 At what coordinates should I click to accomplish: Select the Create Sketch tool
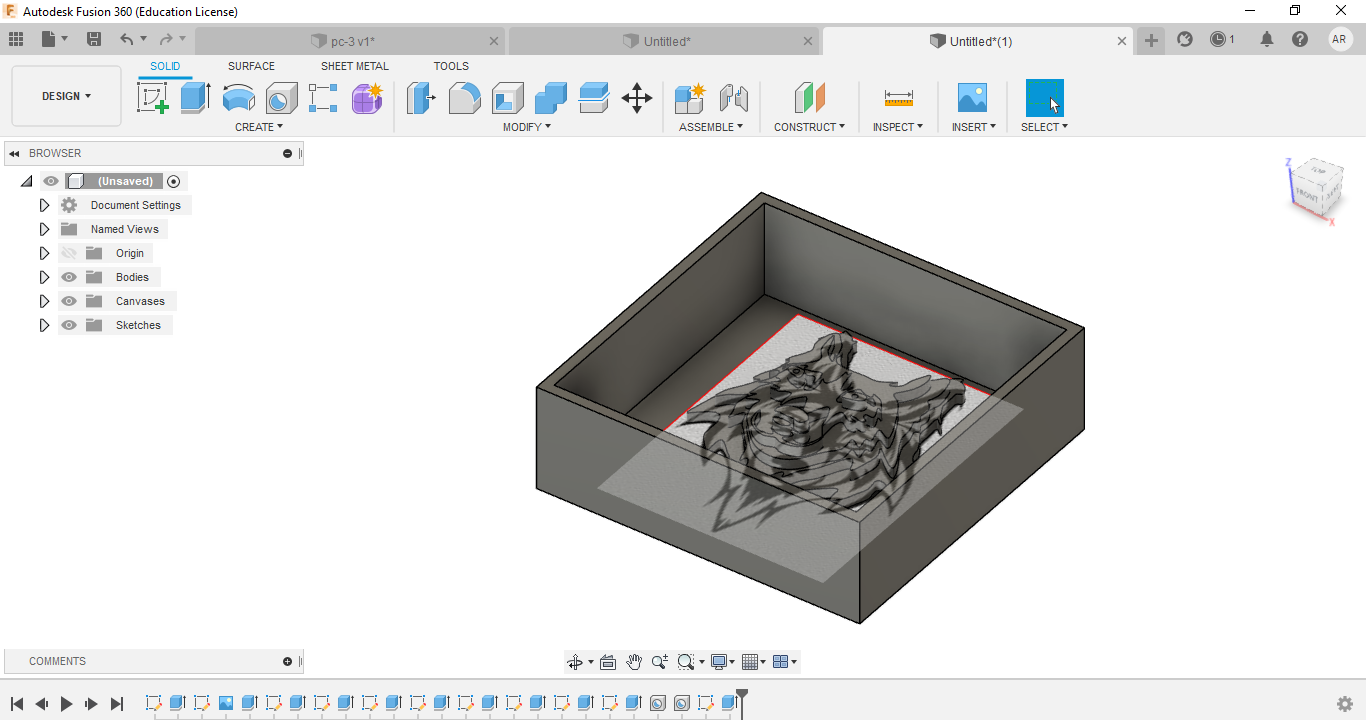[152, 98]
